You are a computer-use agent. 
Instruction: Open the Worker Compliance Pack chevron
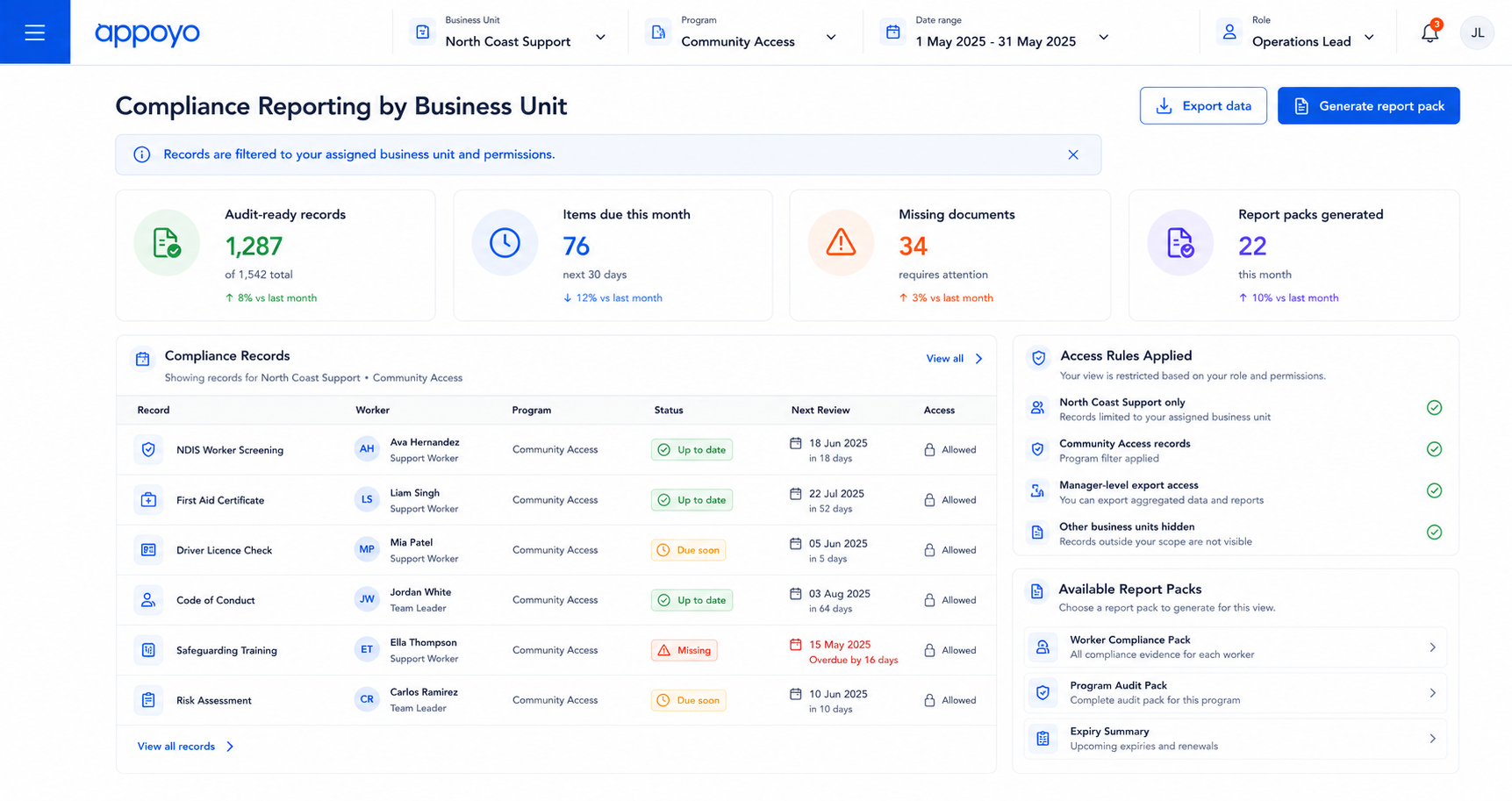(x=1432, y=647)
